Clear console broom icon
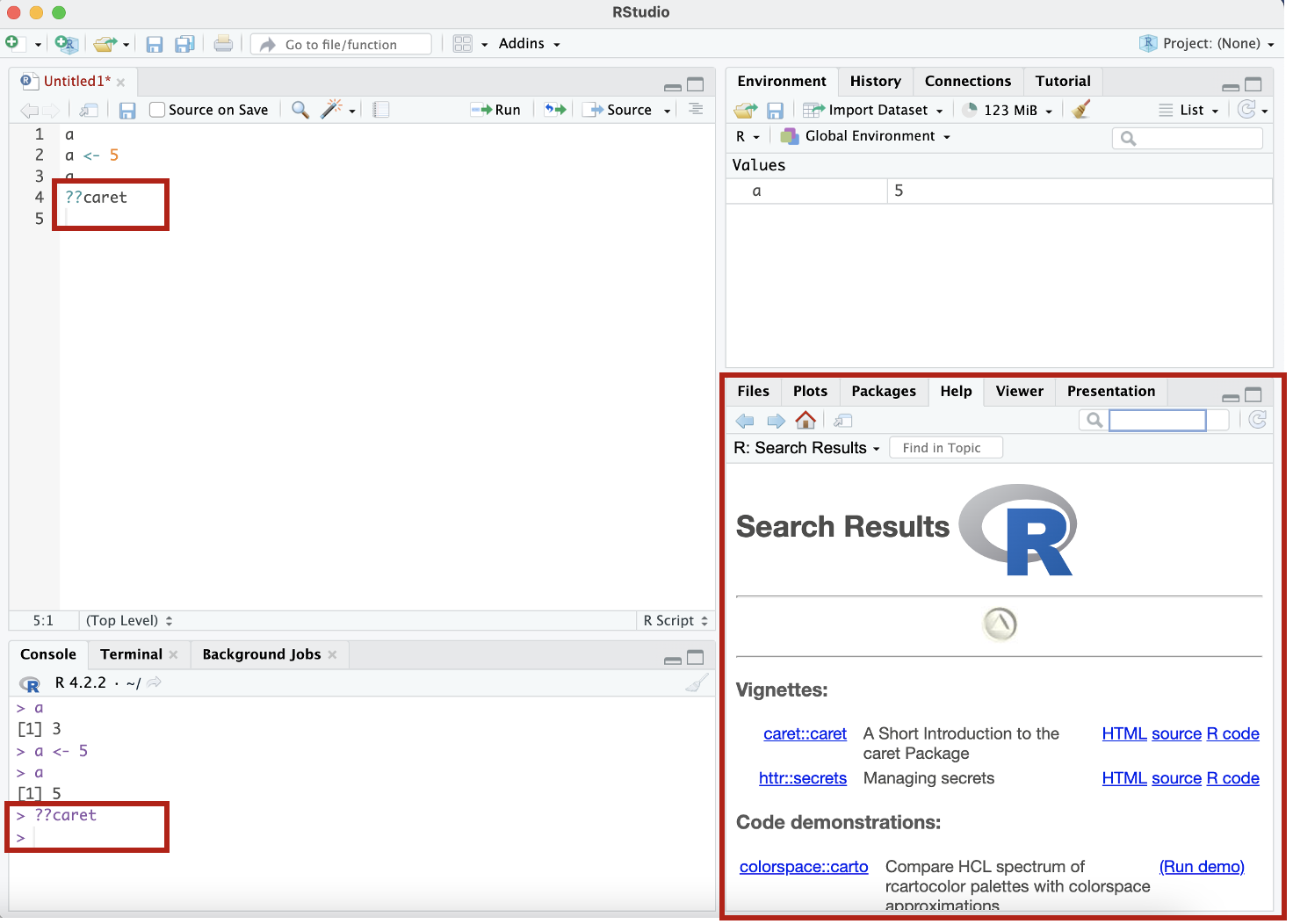Image resolution: width=1293 pixels, height=924 pixels. tap(697, 683)
